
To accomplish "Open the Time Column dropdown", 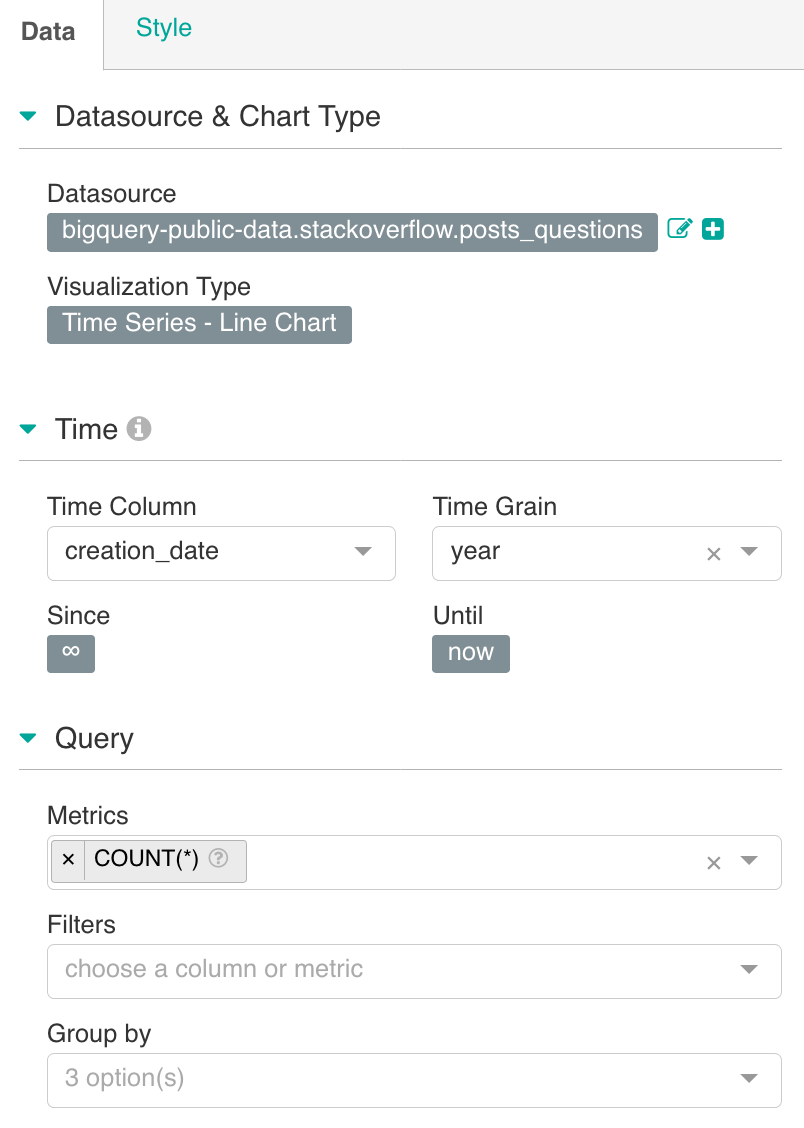I will pyautogui.click(x=364, y=552).
